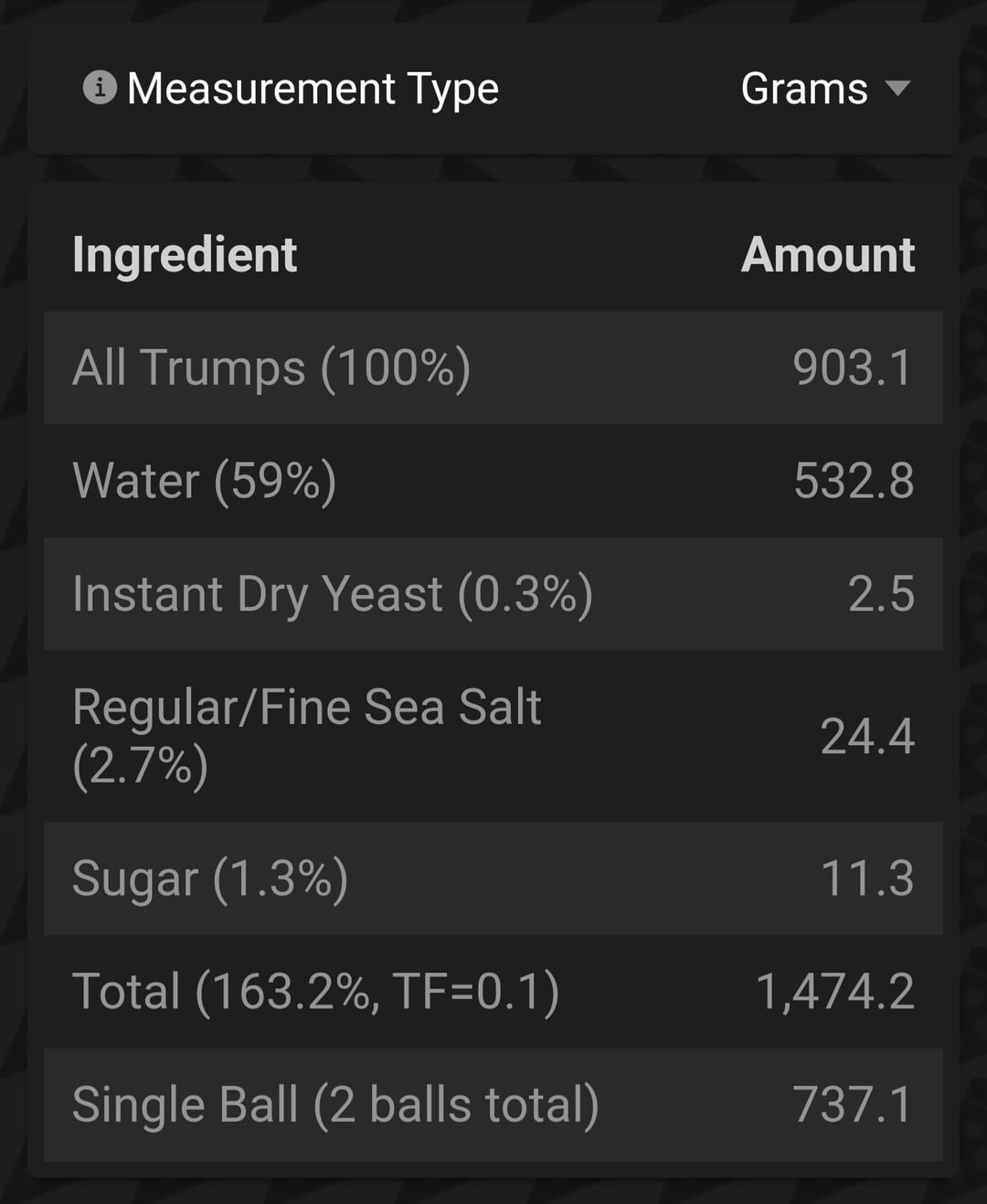Click the 2.5 yeast amount
The height and width of the screenshot is (1204, 987).
pos(880,594)
